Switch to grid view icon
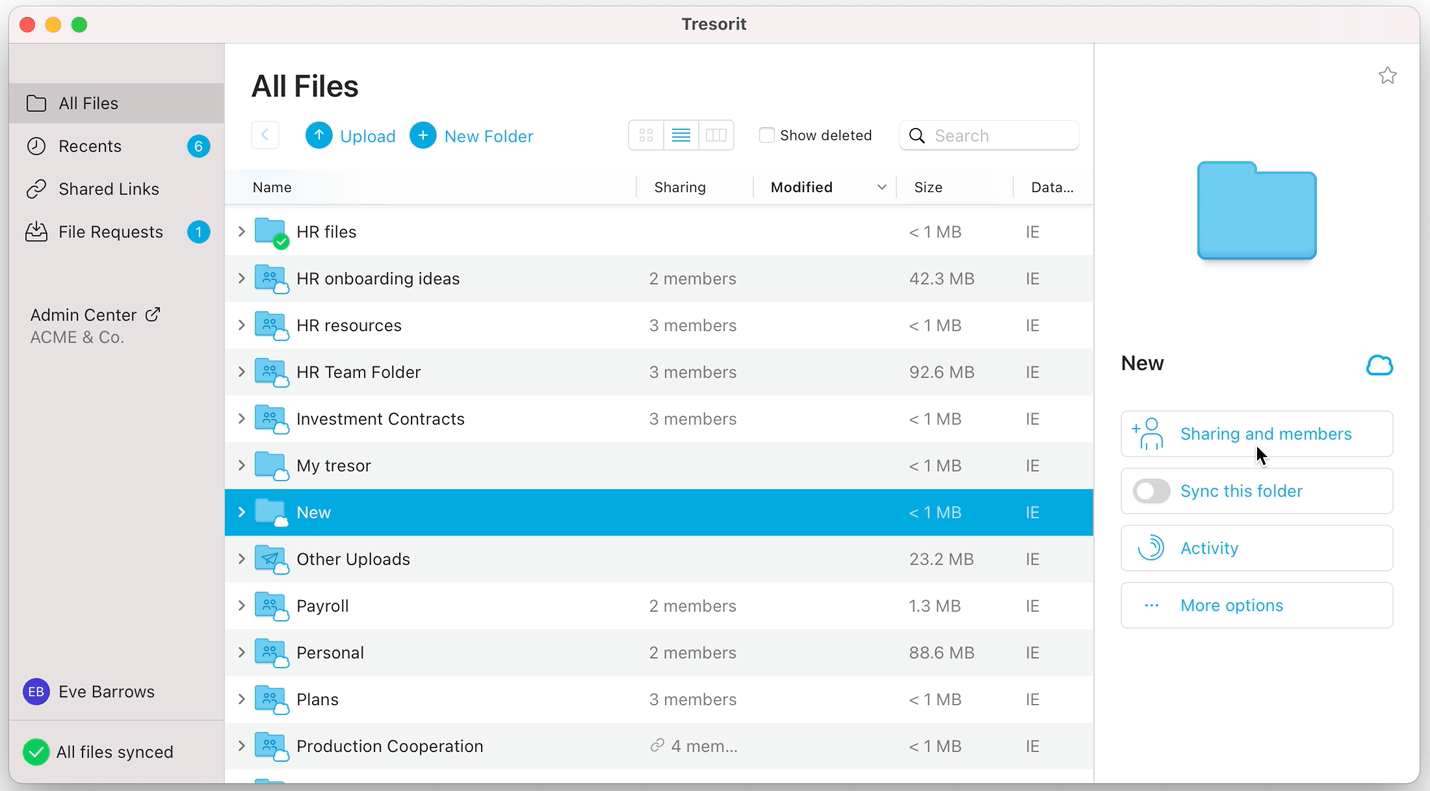Viewport: 1430px width, 791px height. click(x=646, y=135)
